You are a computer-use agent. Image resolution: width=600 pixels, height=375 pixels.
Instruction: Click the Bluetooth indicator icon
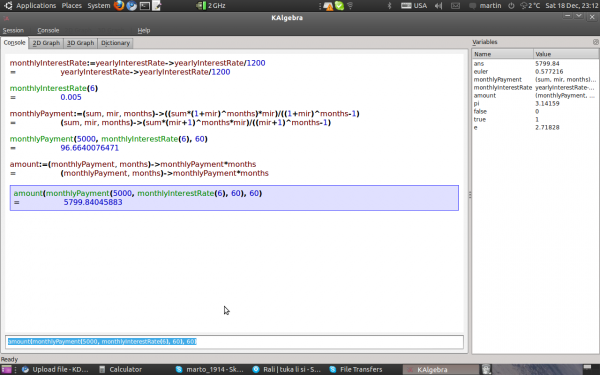[x=390, y=5]
